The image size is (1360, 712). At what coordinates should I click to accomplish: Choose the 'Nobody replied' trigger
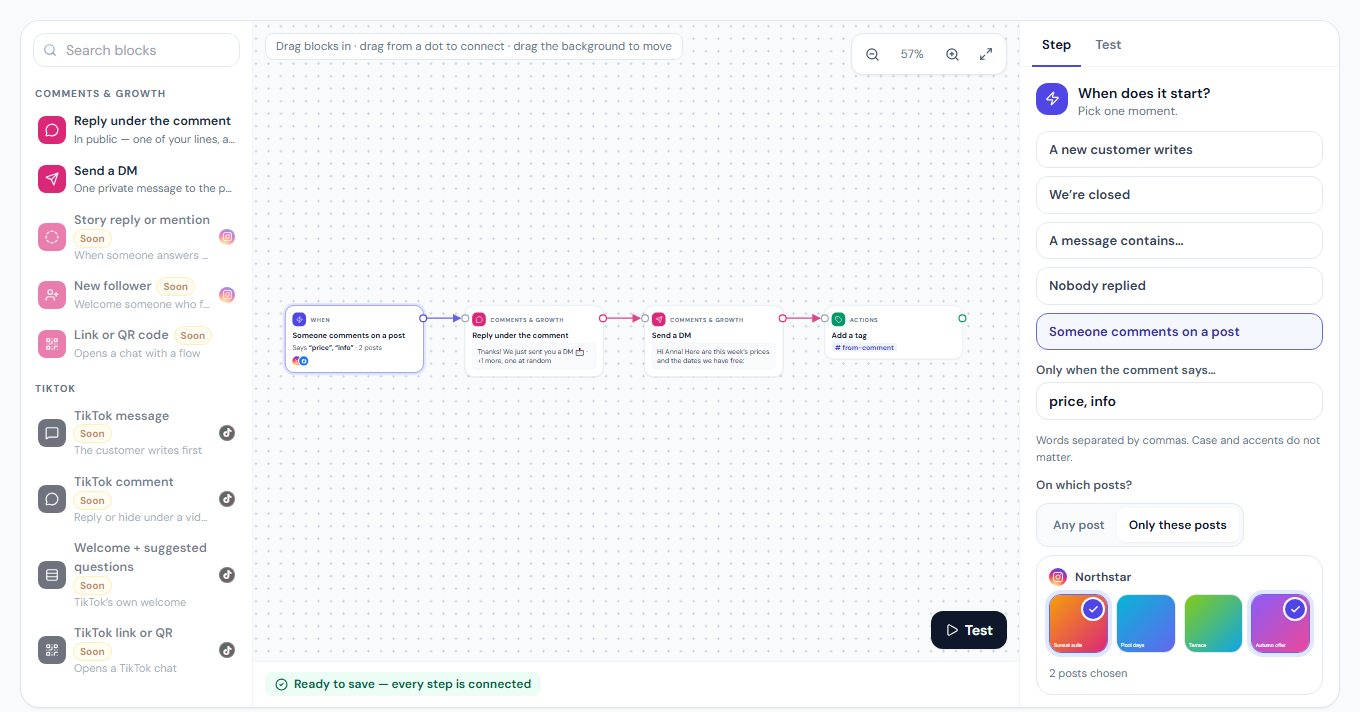(x=1179, y=286)
